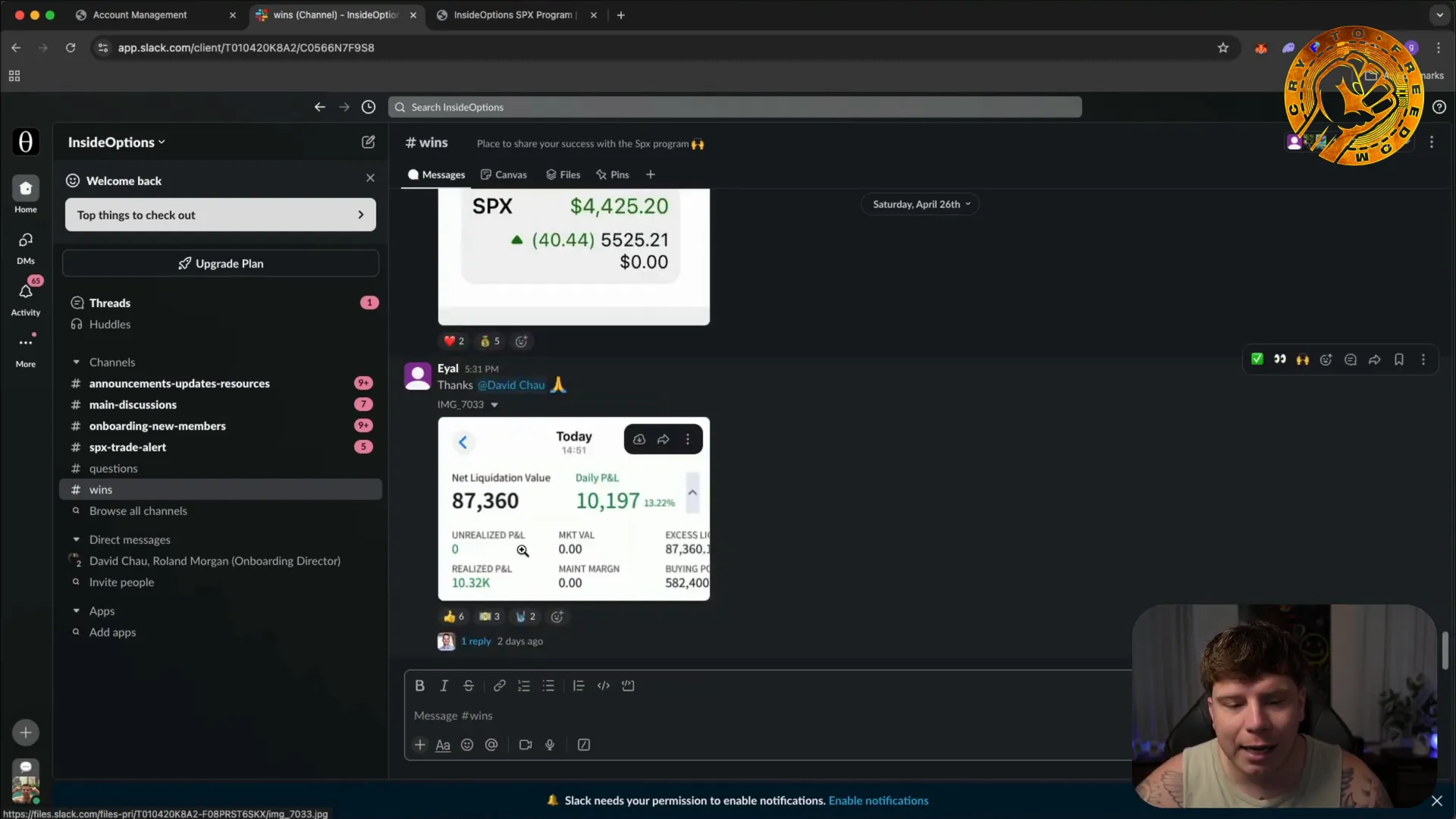Forward Eyal's message using share icon
The height and width of the screenshot is (819, 1456).
(1375, 359)
